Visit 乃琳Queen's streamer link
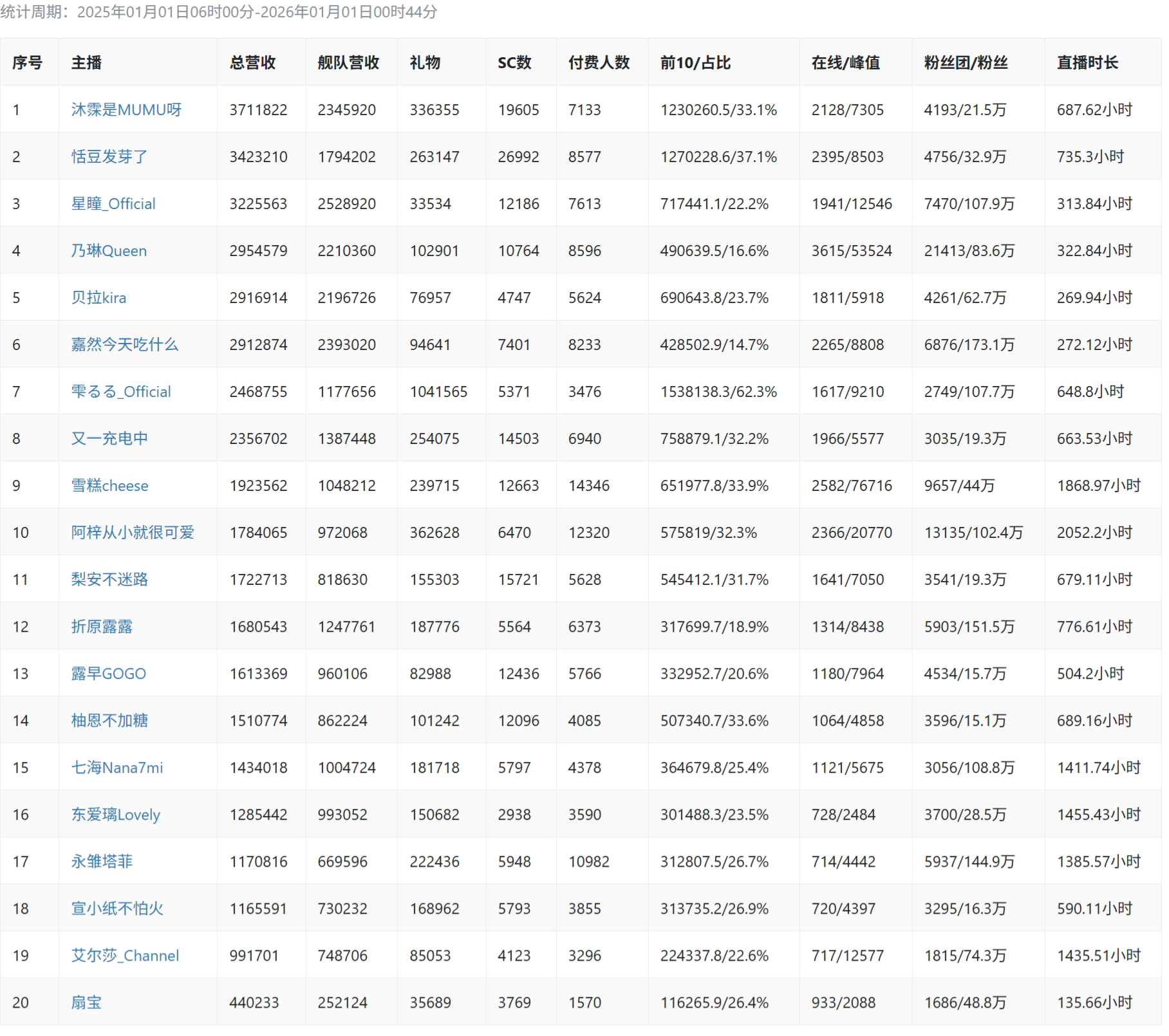Viewport: 1169px width, 1036px height. pos(109,251)
